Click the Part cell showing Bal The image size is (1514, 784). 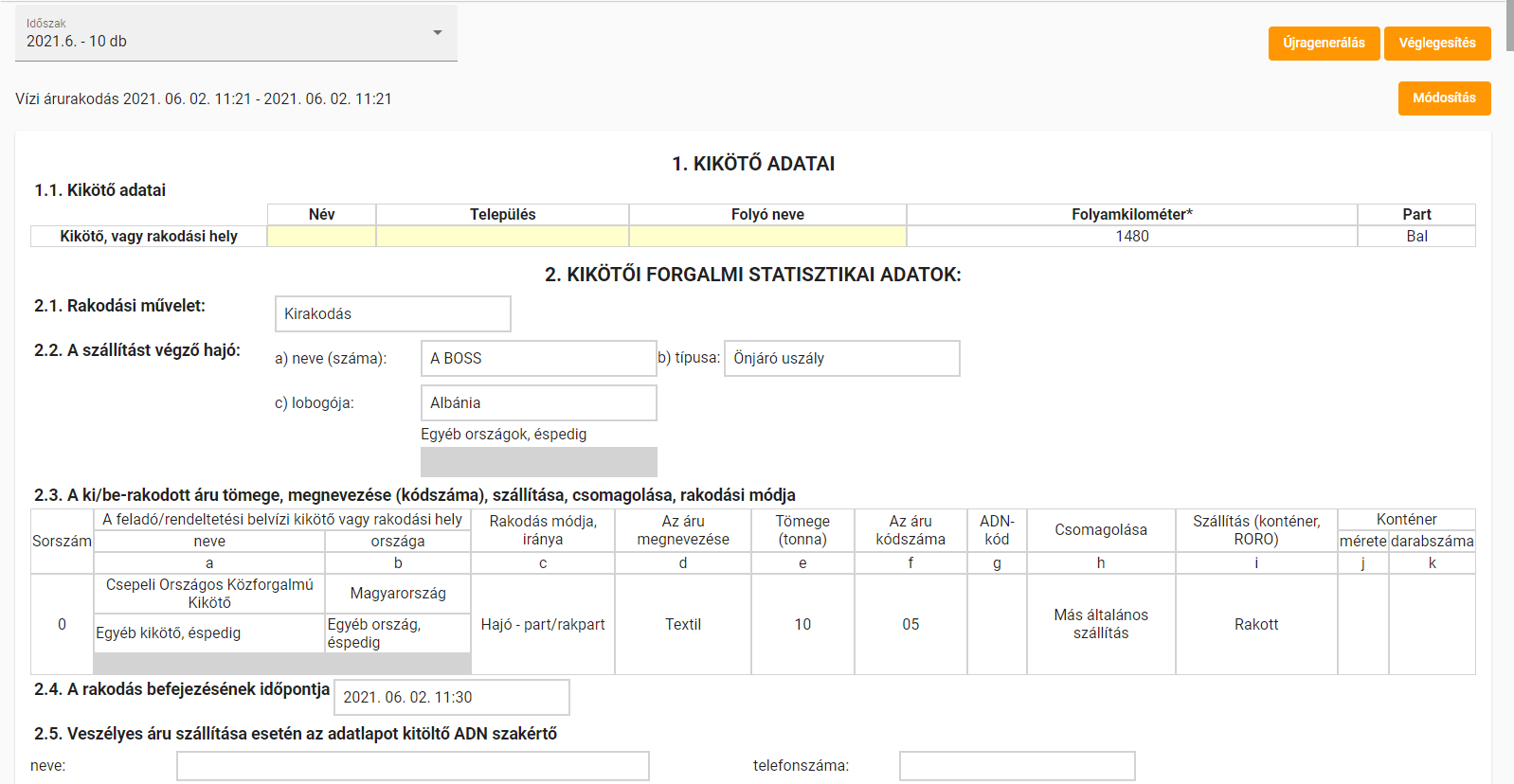(1415, 237)
